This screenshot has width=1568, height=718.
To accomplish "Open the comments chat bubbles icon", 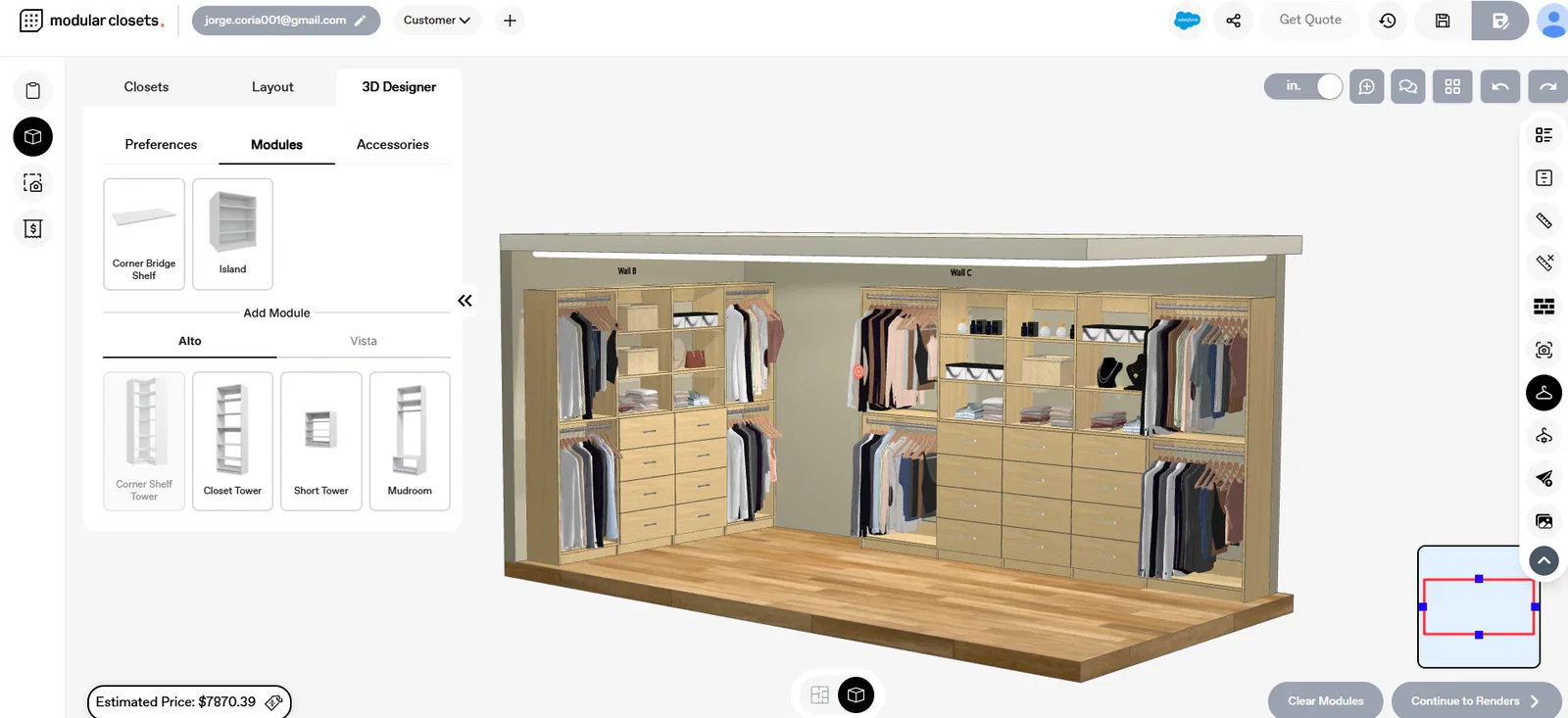I will 1408,86.
